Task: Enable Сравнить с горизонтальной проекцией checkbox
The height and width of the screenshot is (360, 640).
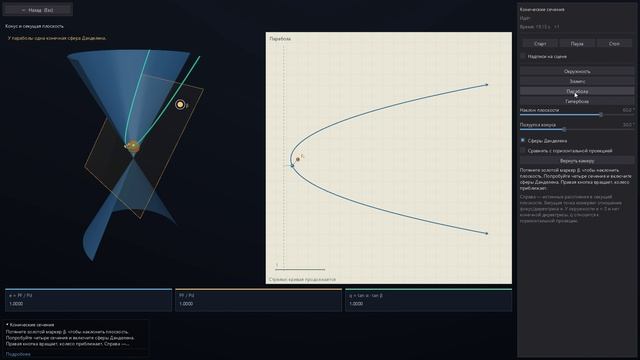Action: [x=523, y=150]
